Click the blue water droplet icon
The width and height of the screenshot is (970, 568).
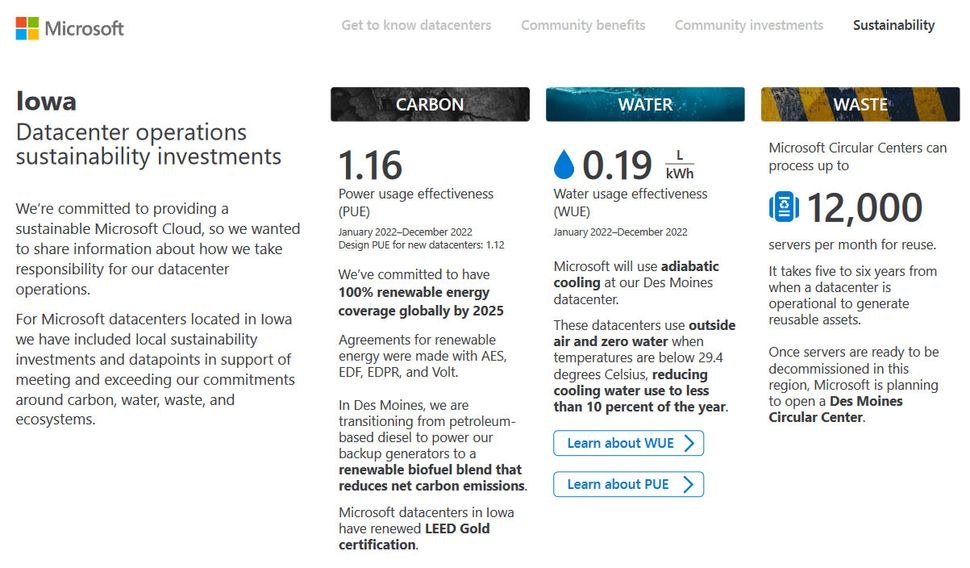click(x=564, y=165)
